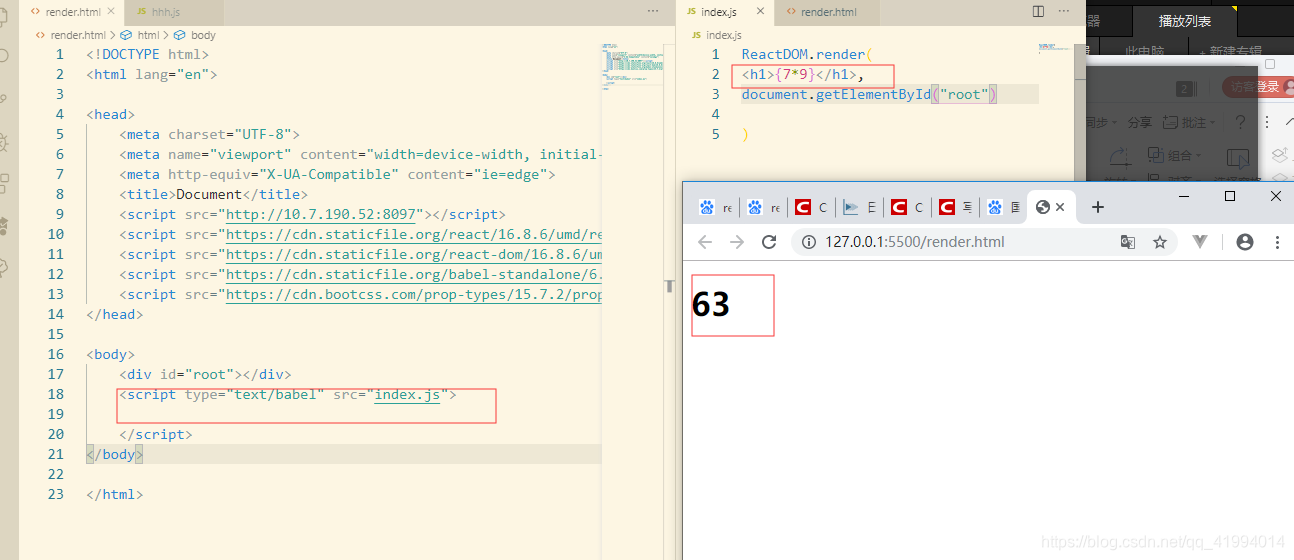1294x560 pixels.
Task: Click the question mark help icon
Action: 1241,122
